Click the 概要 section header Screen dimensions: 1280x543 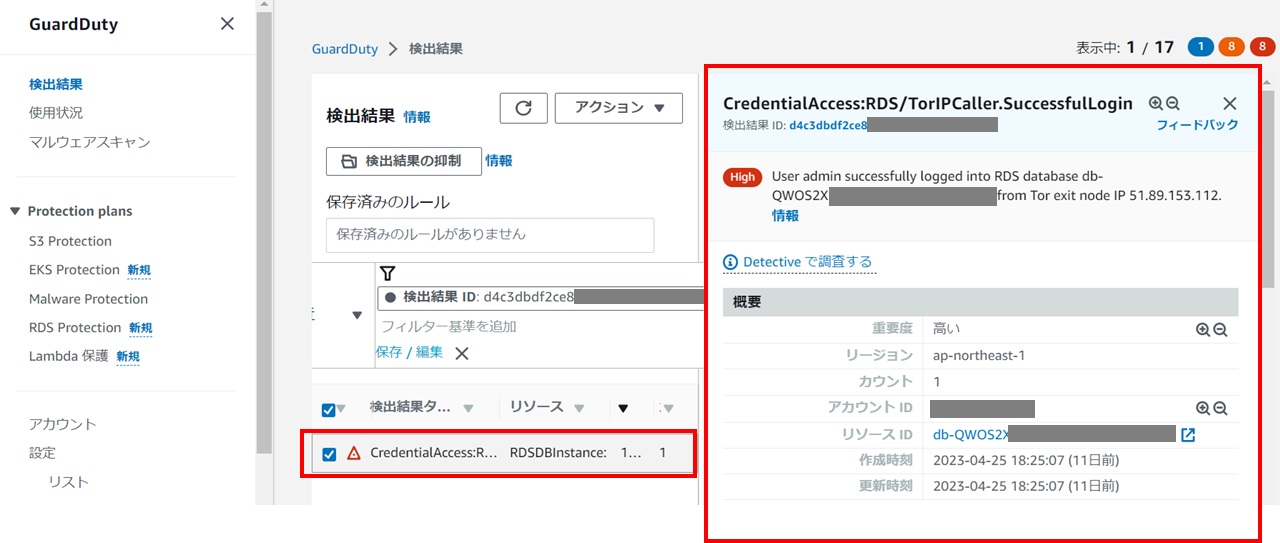click(981, 302)
